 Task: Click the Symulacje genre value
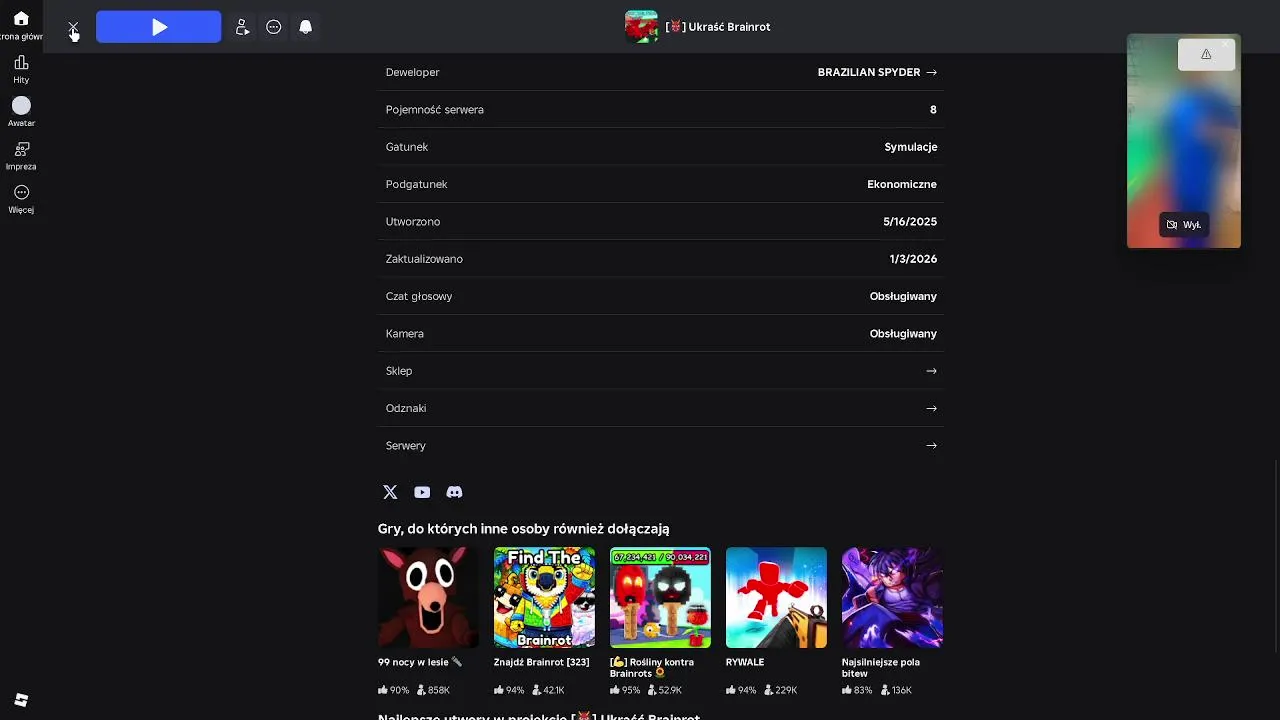(910, 147)
